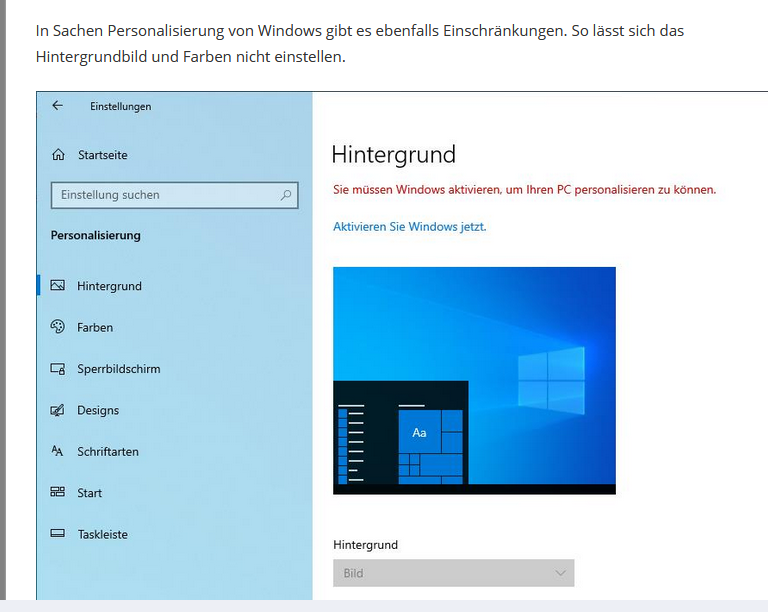The width and height of the screenshot is (768, 612).
Task: Click the chevron on the Bild dropdown
Action: 560,573
